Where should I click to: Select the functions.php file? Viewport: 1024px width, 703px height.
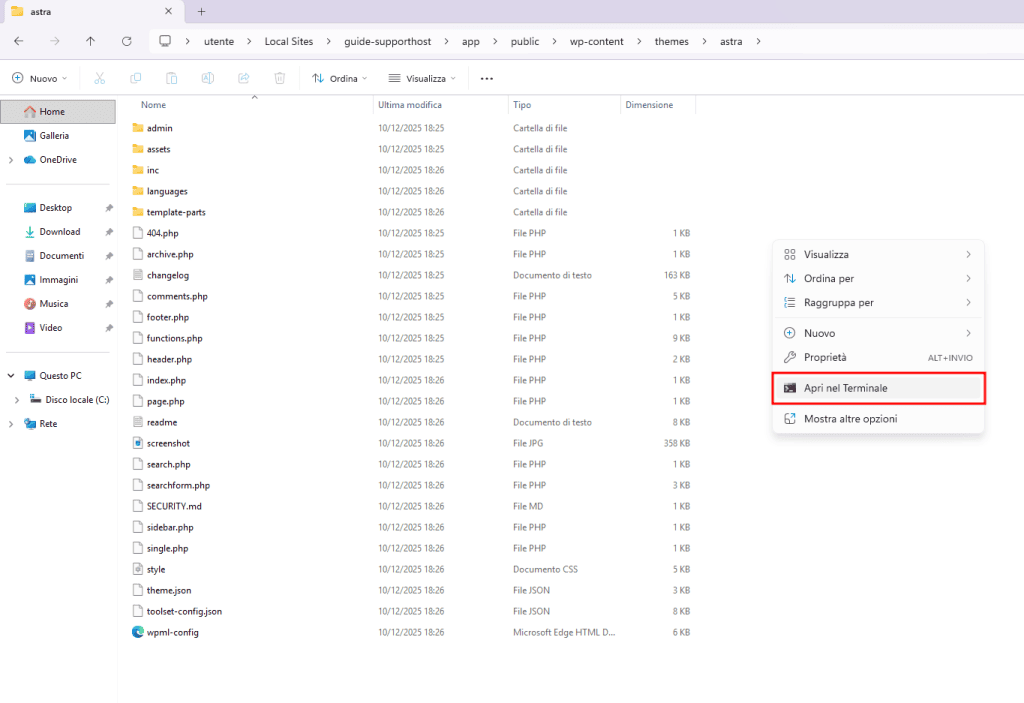[174, 338]
